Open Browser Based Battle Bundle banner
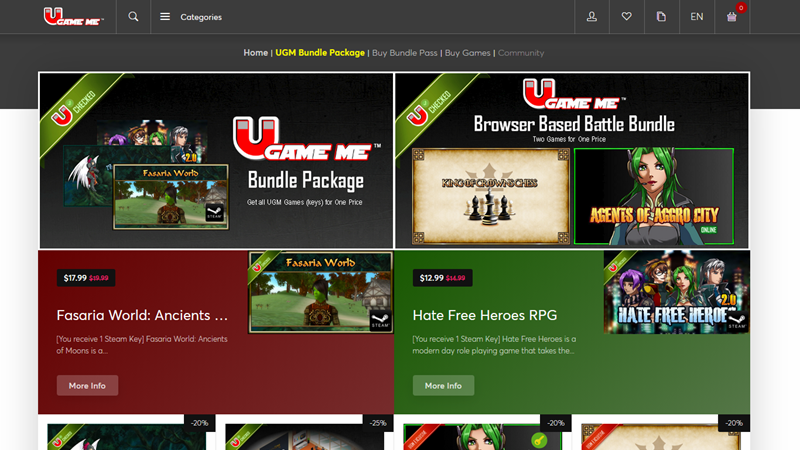The image size is (800, 450). click(572, 160)
